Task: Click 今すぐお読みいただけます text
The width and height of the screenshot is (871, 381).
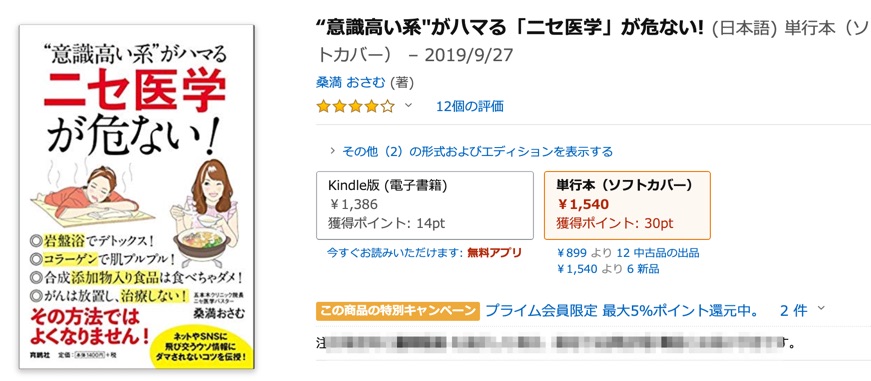Action: (x=395, y=253)
